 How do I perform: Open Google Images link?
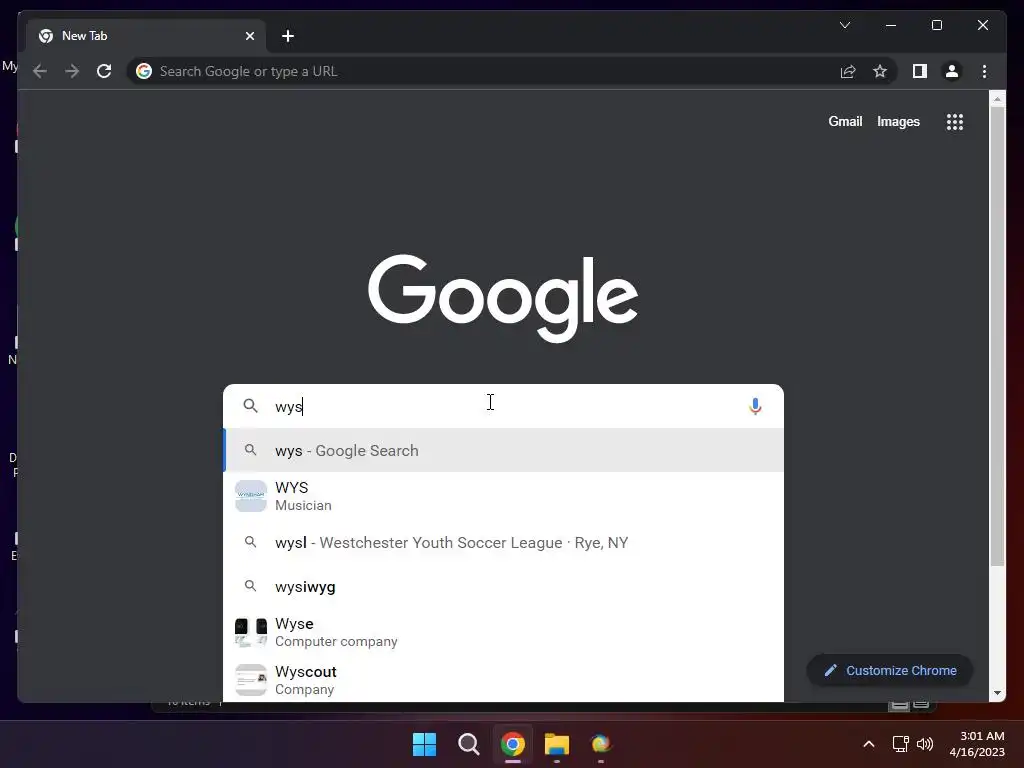(x=898, y=121)
